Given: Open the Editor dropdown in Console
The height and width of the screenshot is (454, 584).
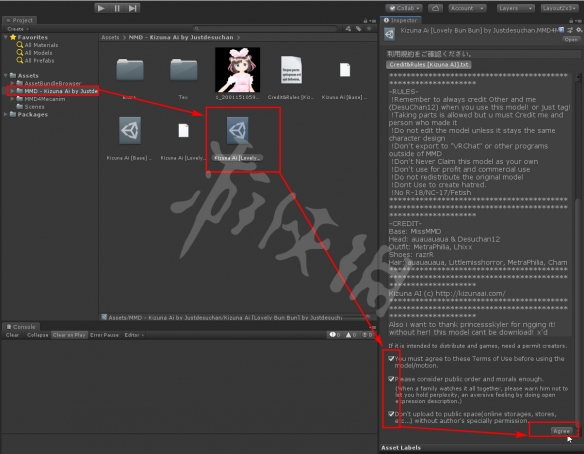Looking at the screenshot, I should (x=134, y=335).
